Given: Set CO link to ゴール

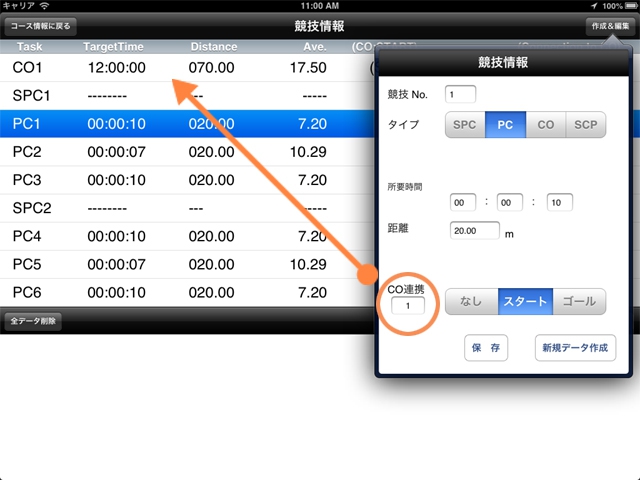Looking at the screenshot, I should pos(580,300).
